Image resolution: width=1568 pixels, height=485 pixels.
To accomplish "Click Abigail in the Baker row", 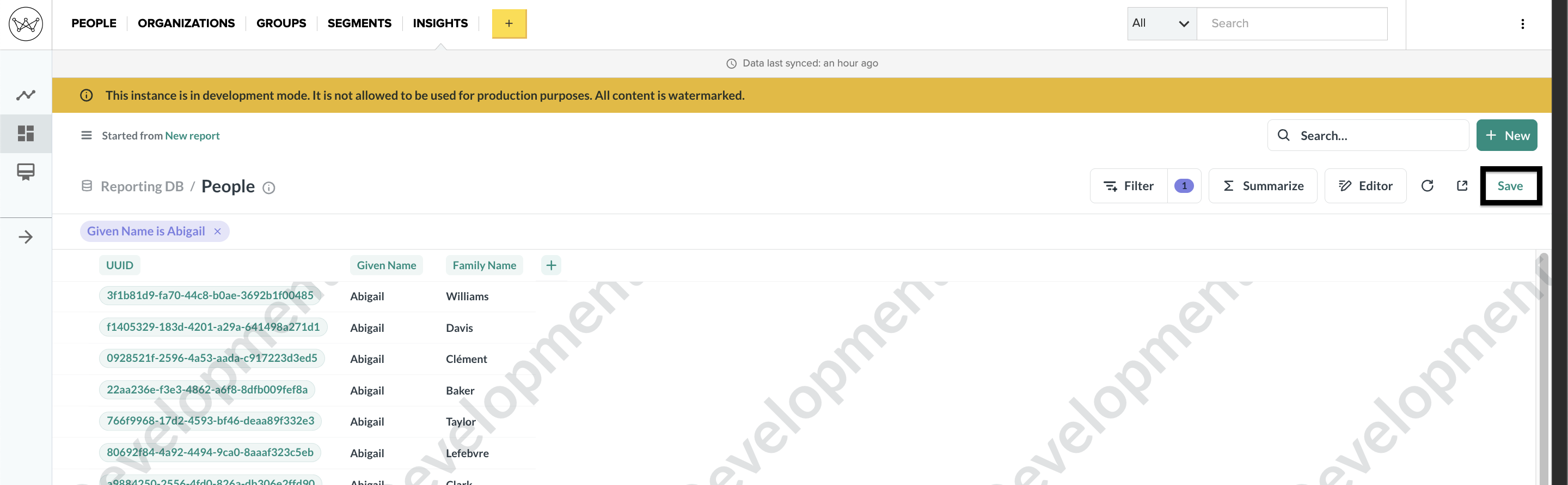I will tap(367, 391).
